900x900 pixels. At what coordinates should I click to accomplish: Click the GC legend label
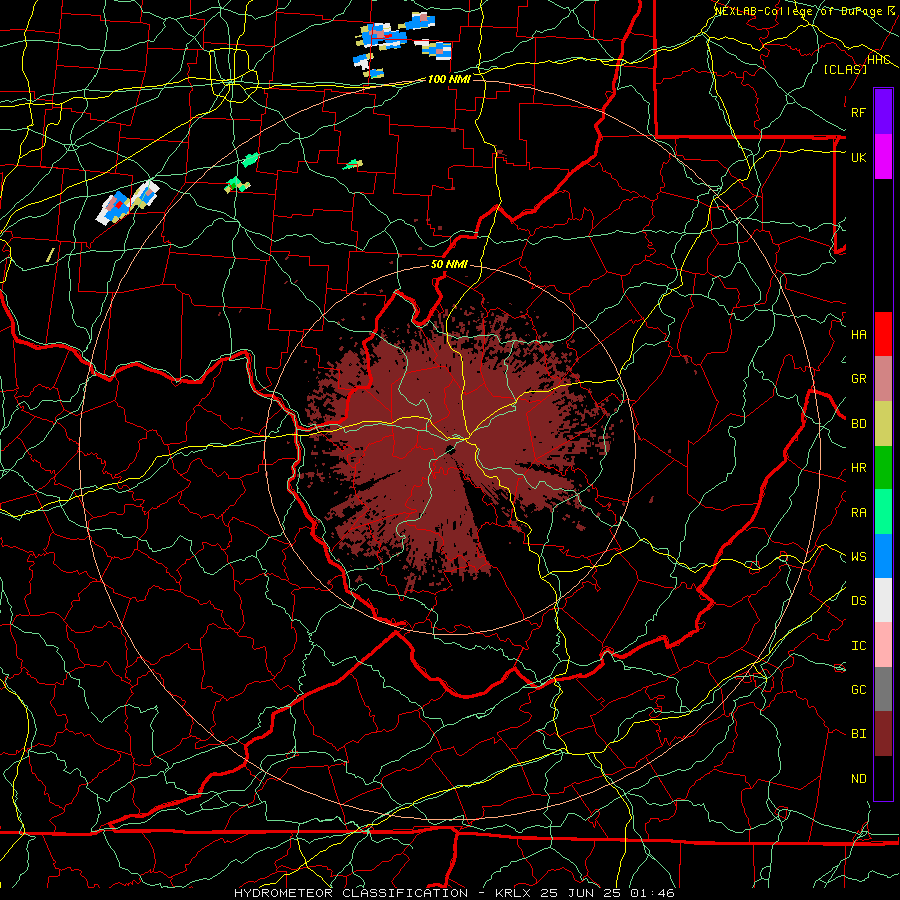pyautogui.click(x=858, y=690)
